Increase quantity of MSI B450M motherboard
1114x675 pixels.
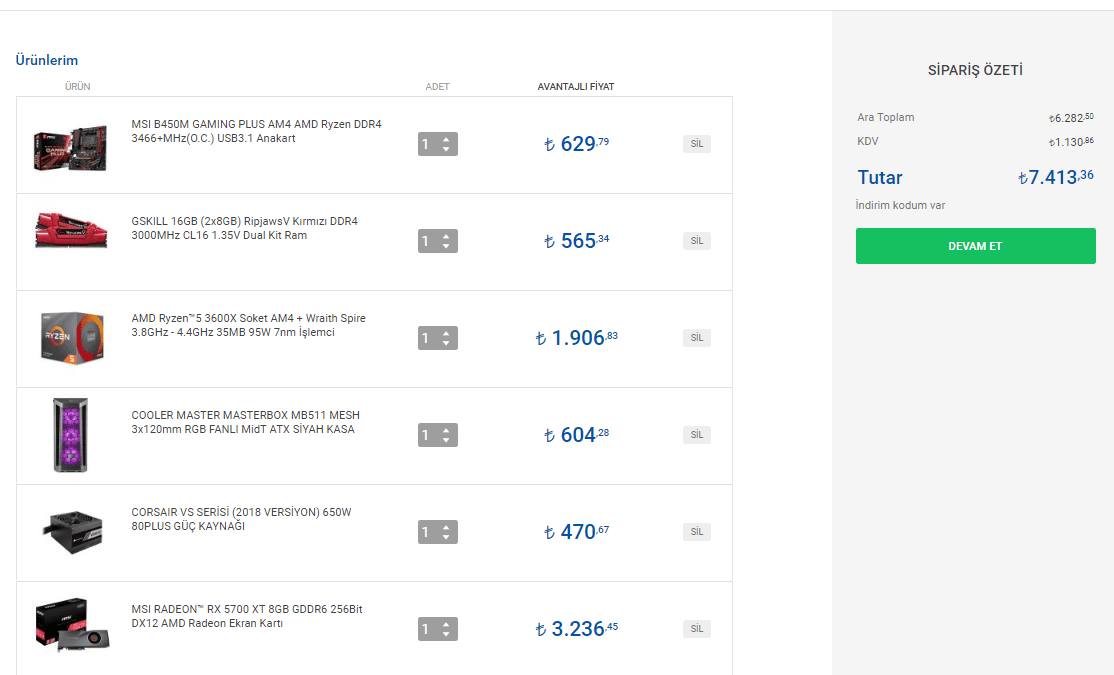446,139
